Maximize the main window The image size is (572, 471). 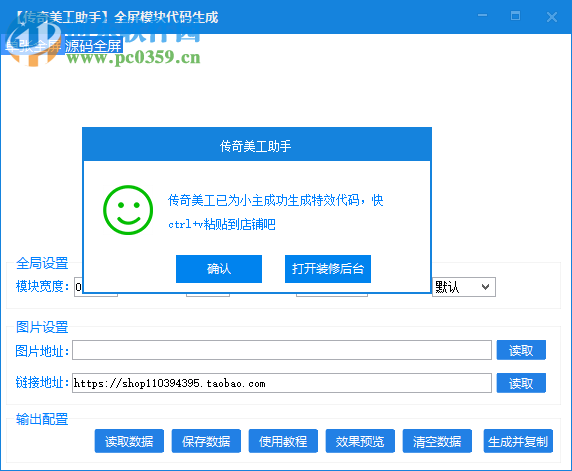(515, 16)
